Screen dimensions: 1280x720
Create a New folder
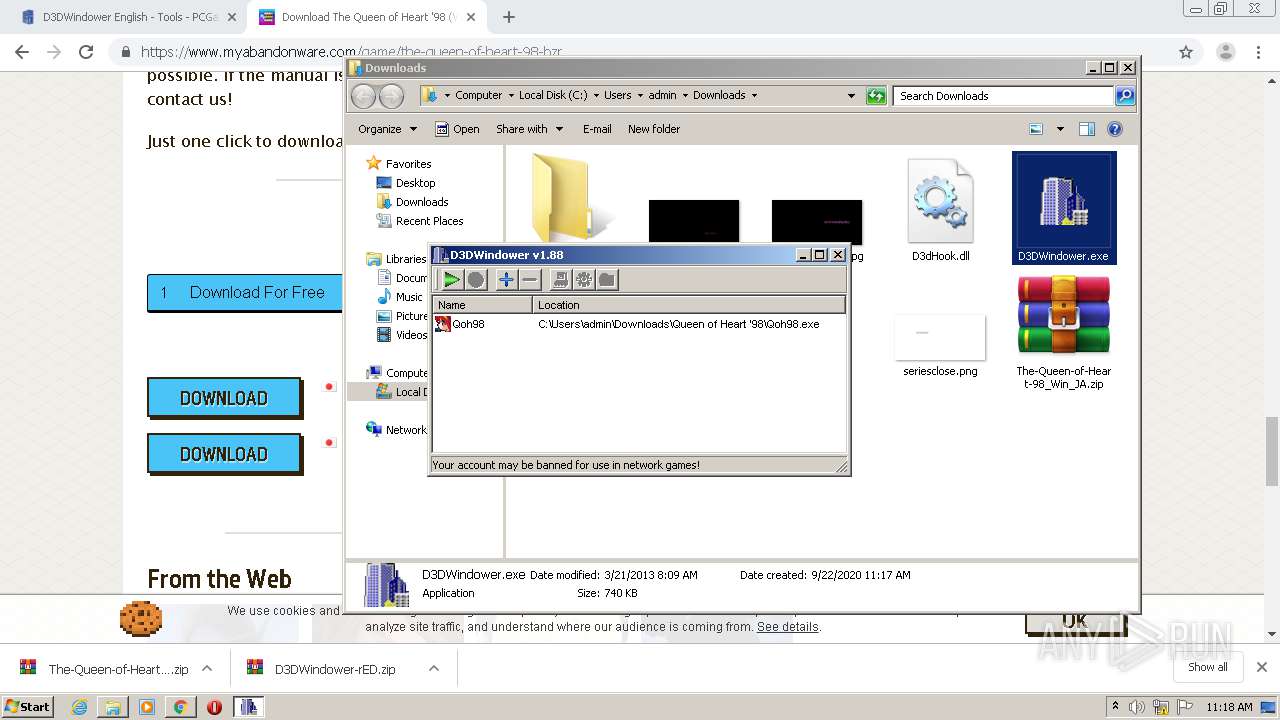(654, 129)
